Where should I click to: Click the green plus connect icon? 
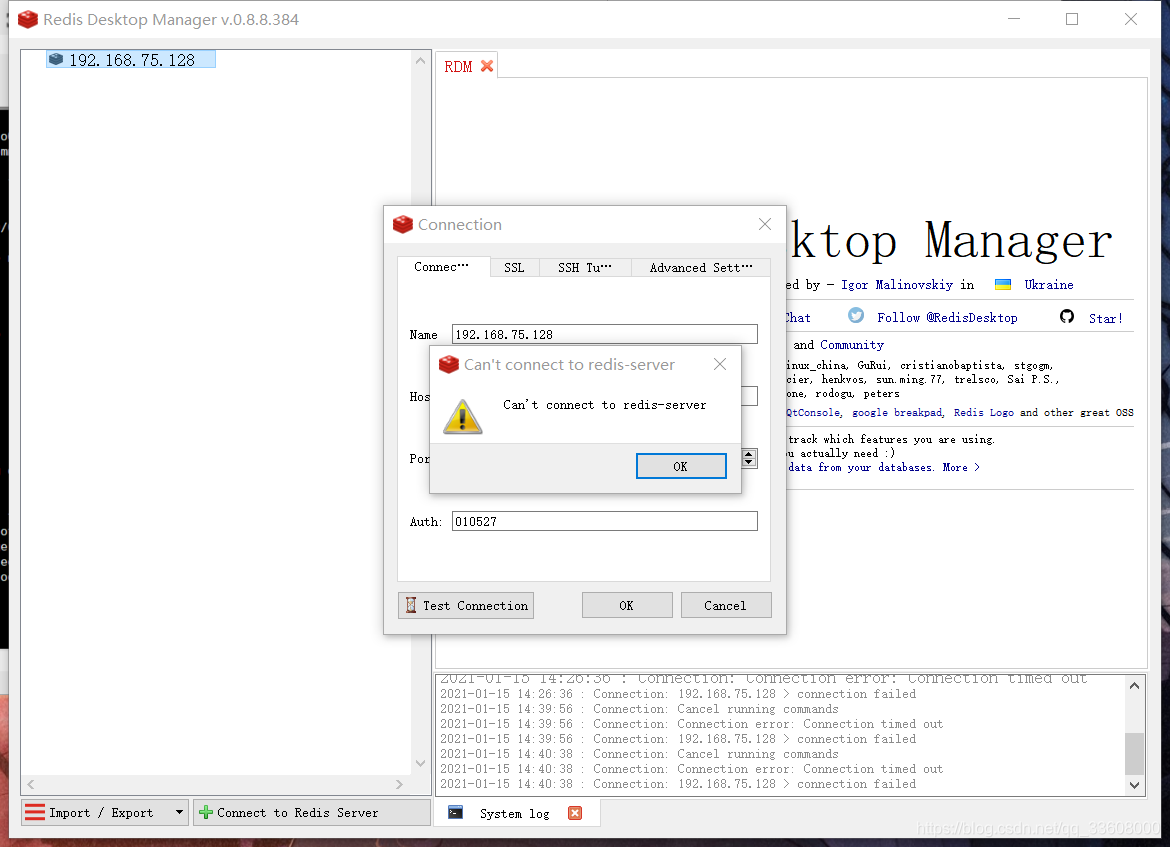(206, 813)
